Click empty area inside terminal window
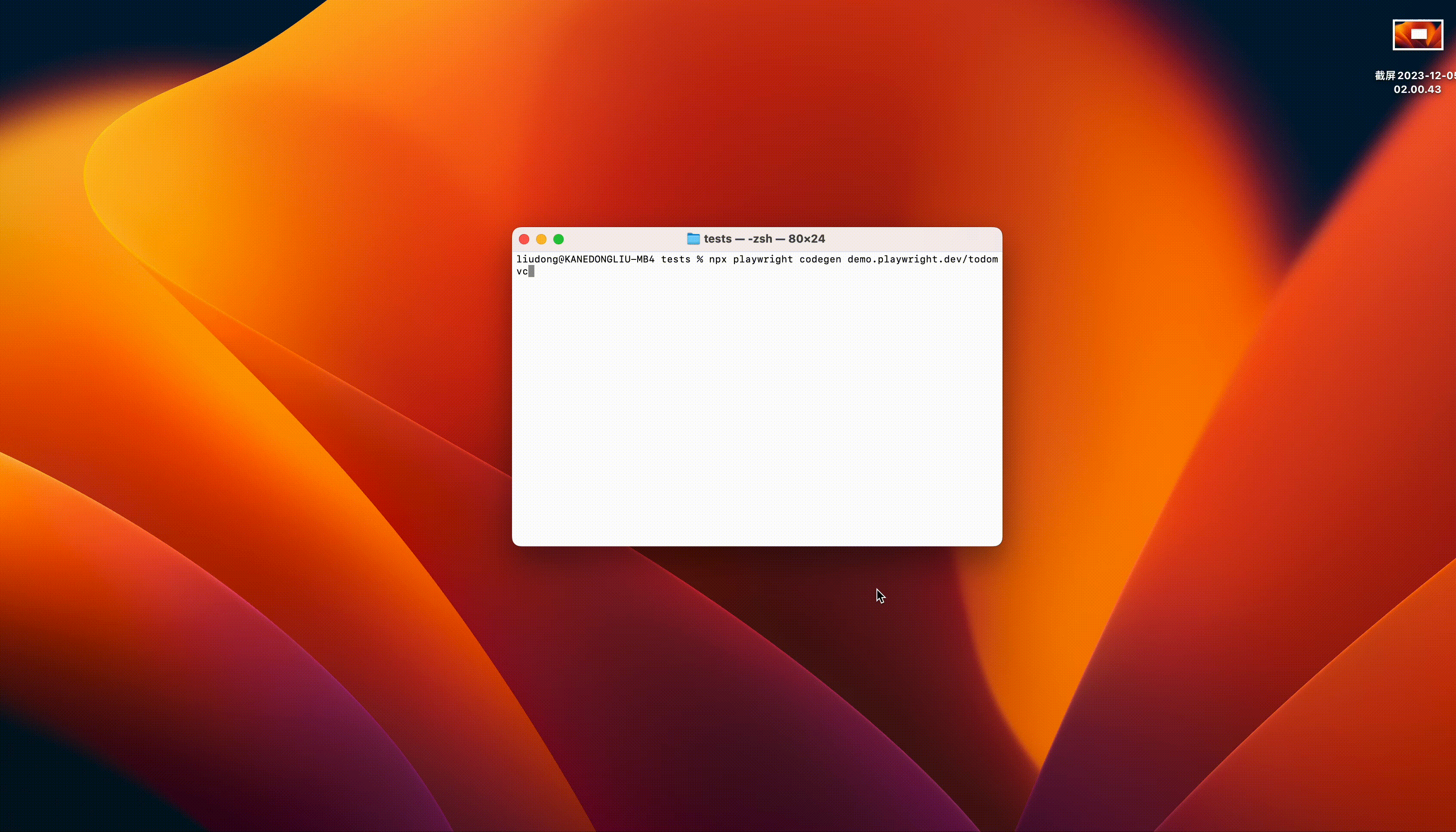Screen dimensions: 1456x832 click(x=756, y=411)
